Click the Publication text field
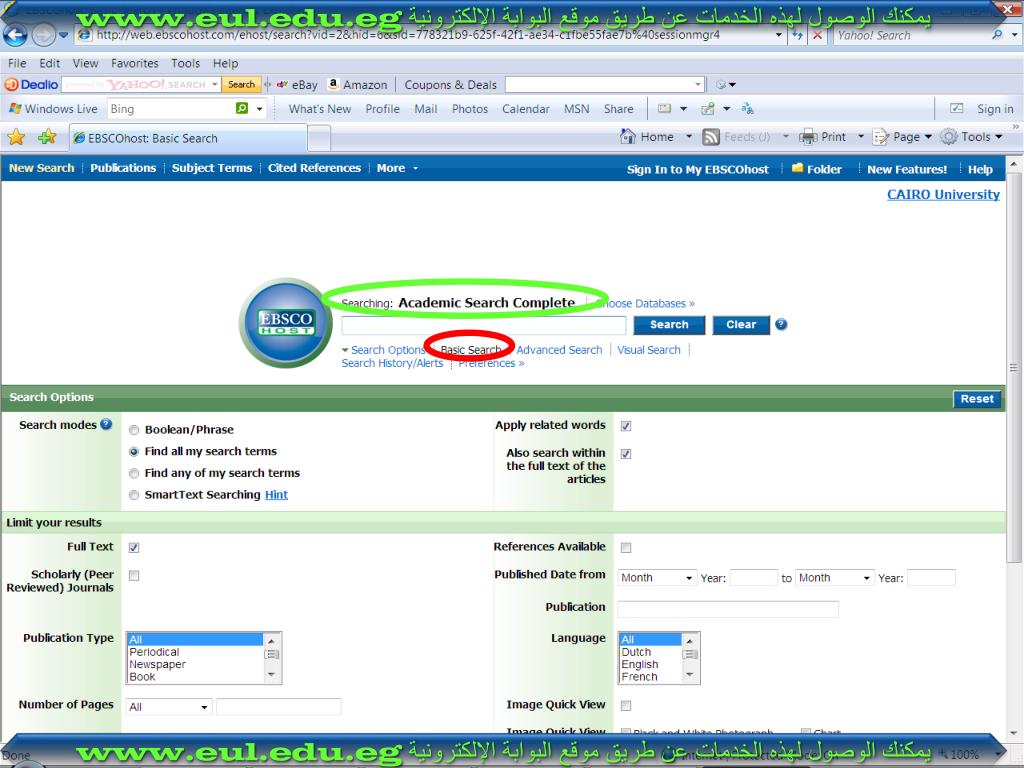 [728, 609]
